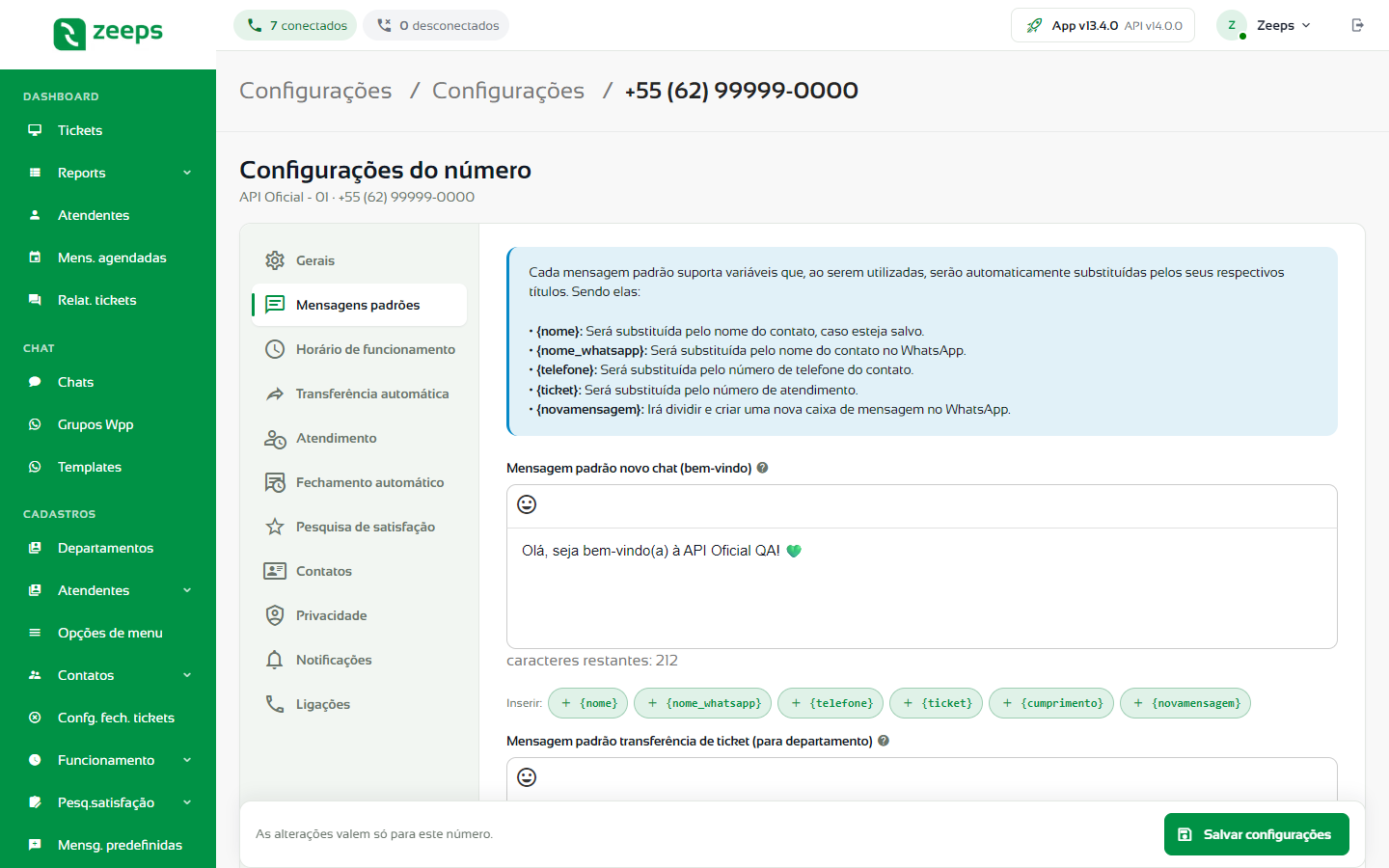Switch to the Privacidade settings tab

pos(359,615)
